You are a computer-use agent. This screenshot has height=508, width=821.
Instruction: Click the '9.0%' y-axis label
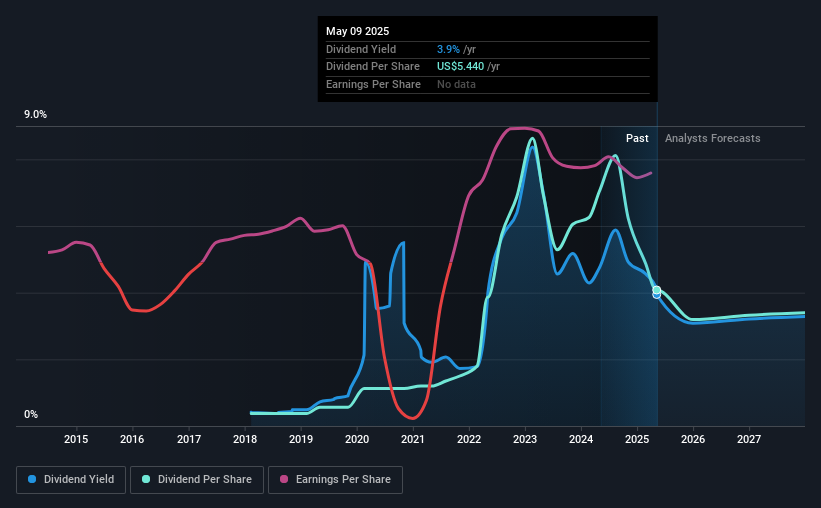(36, 115)
